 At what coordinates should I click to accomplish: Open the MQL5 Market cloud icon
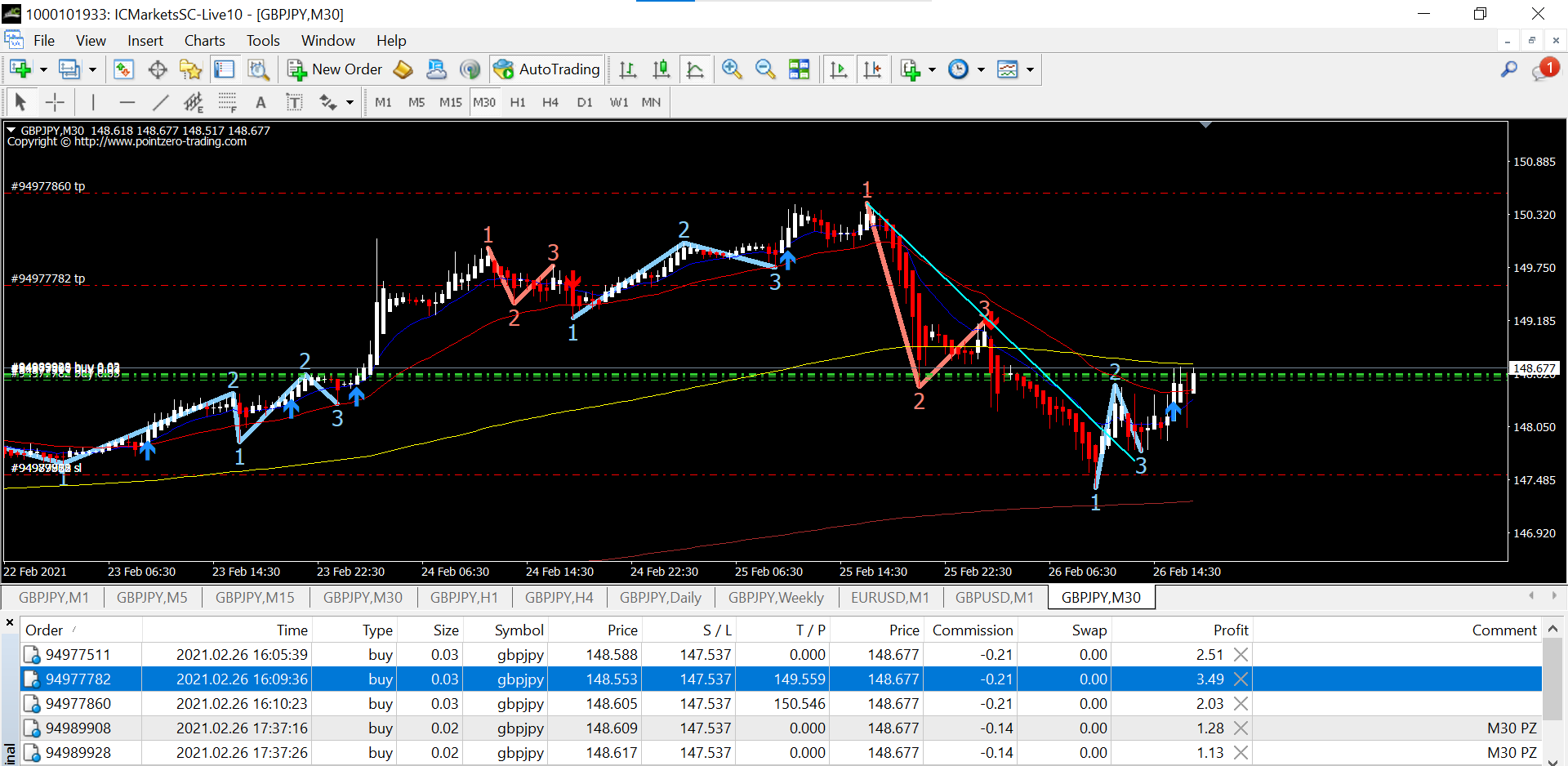pyautogui.click(x=436, y=69)
